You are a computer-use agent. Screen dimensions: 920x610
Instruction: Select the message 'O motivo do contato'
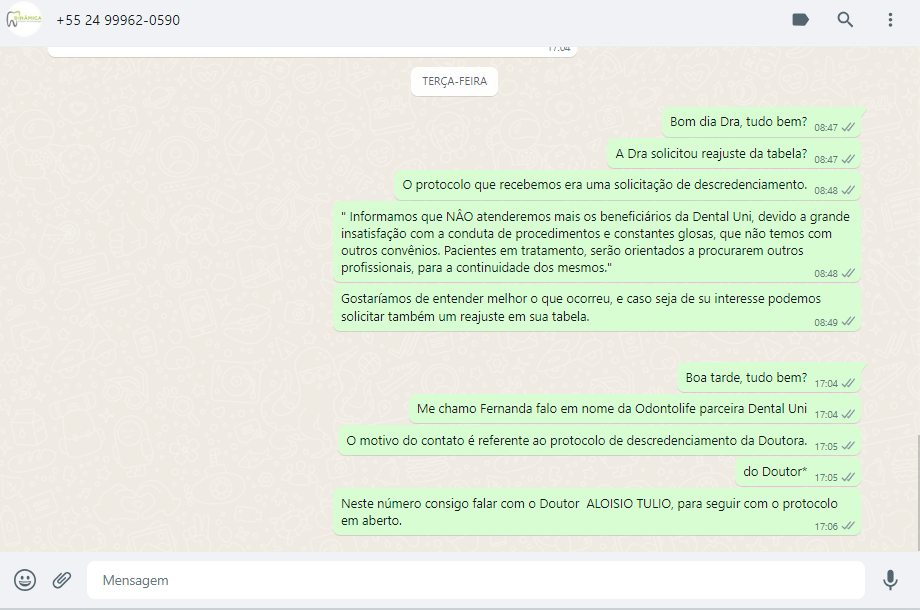599,440
